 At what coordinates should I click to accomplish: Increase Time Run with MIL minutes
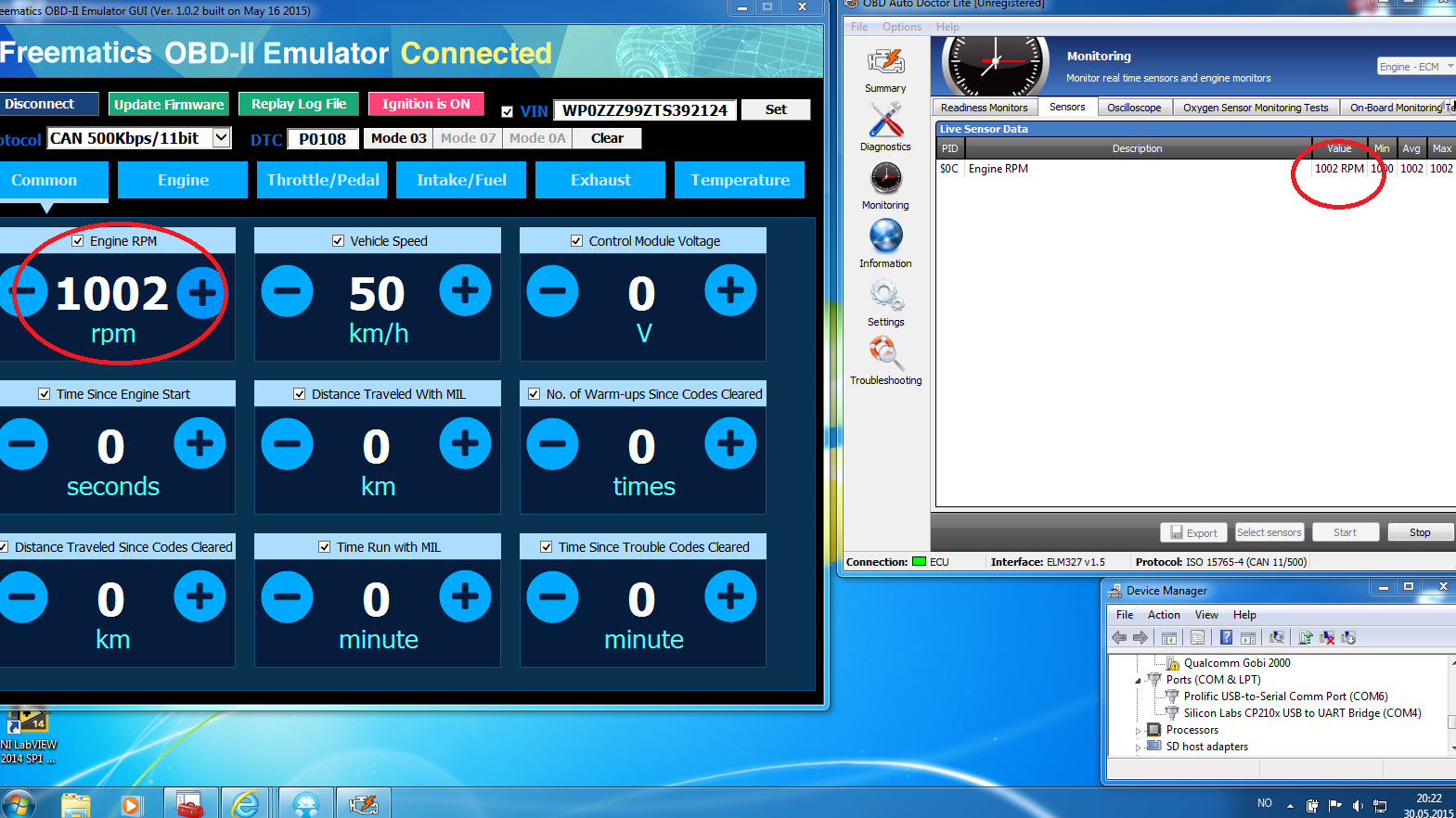tap(465, 596)
